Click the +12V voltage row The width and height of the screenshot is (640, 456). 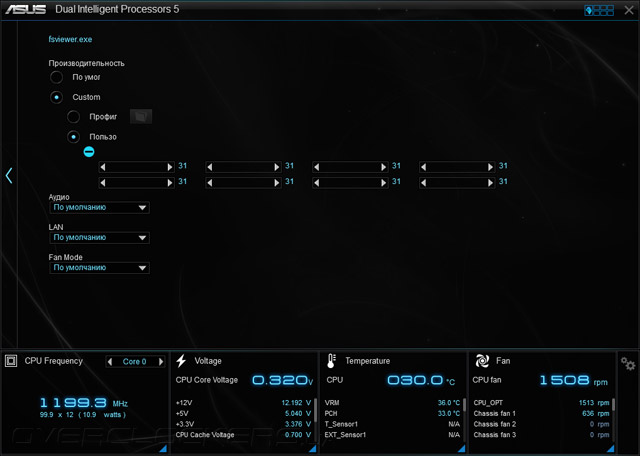[x=243, y=403]
